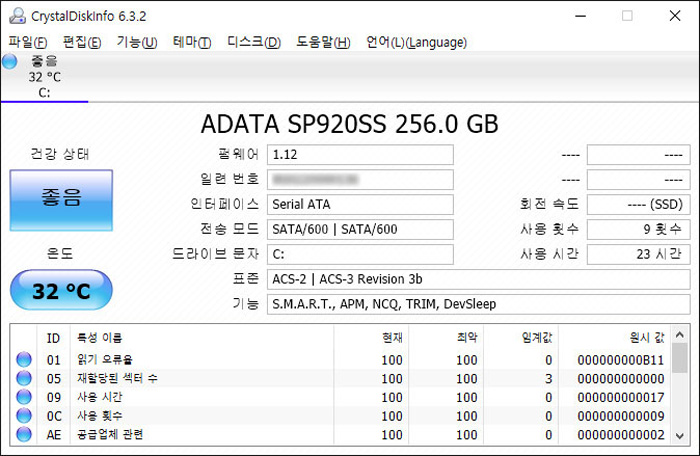The height and width of the screenshot is (456, 700).
Task: Click the 좋음 health status button
Action: 61,200
